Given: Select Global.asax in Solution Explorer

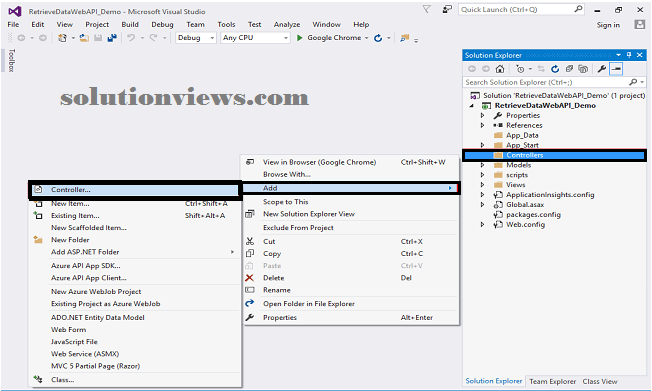Looking at the screenshot, I should [x=525, y=205].
